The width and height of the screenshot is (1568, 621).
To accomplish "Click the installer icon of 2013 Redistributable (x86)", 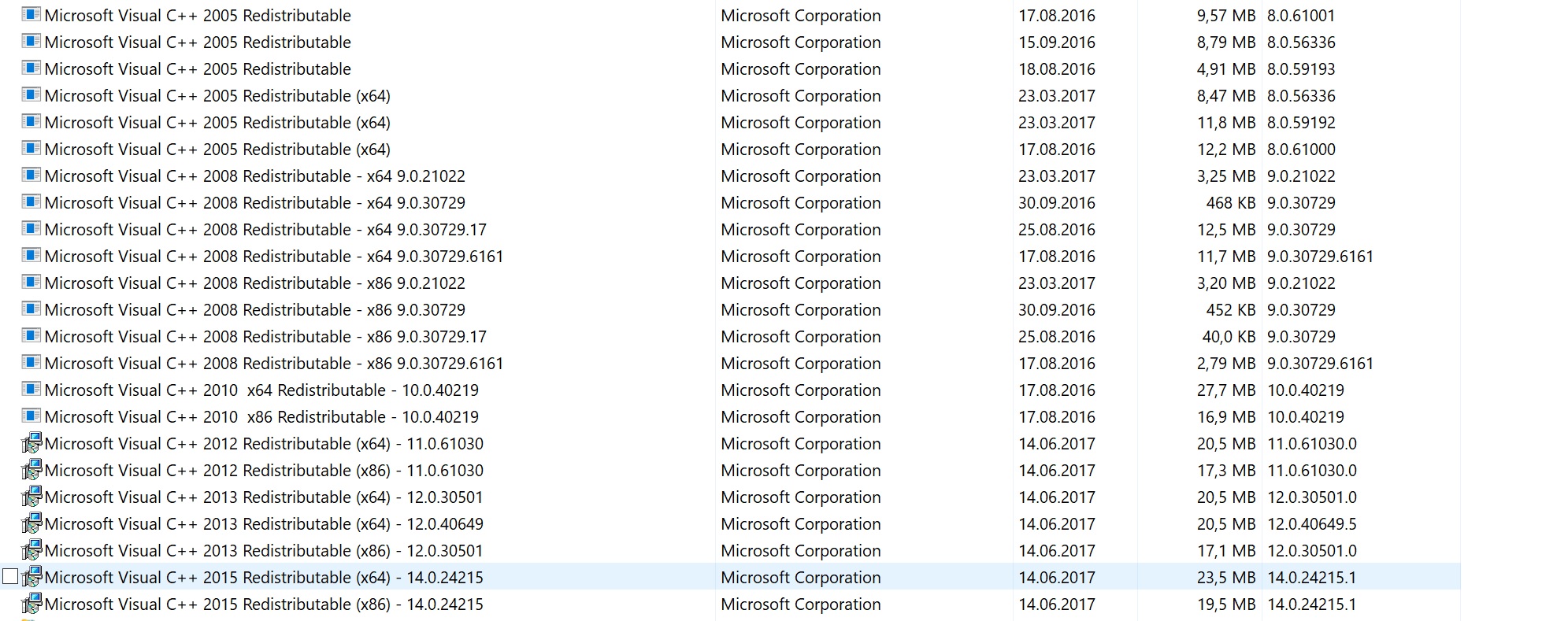I will pos(32,550).
